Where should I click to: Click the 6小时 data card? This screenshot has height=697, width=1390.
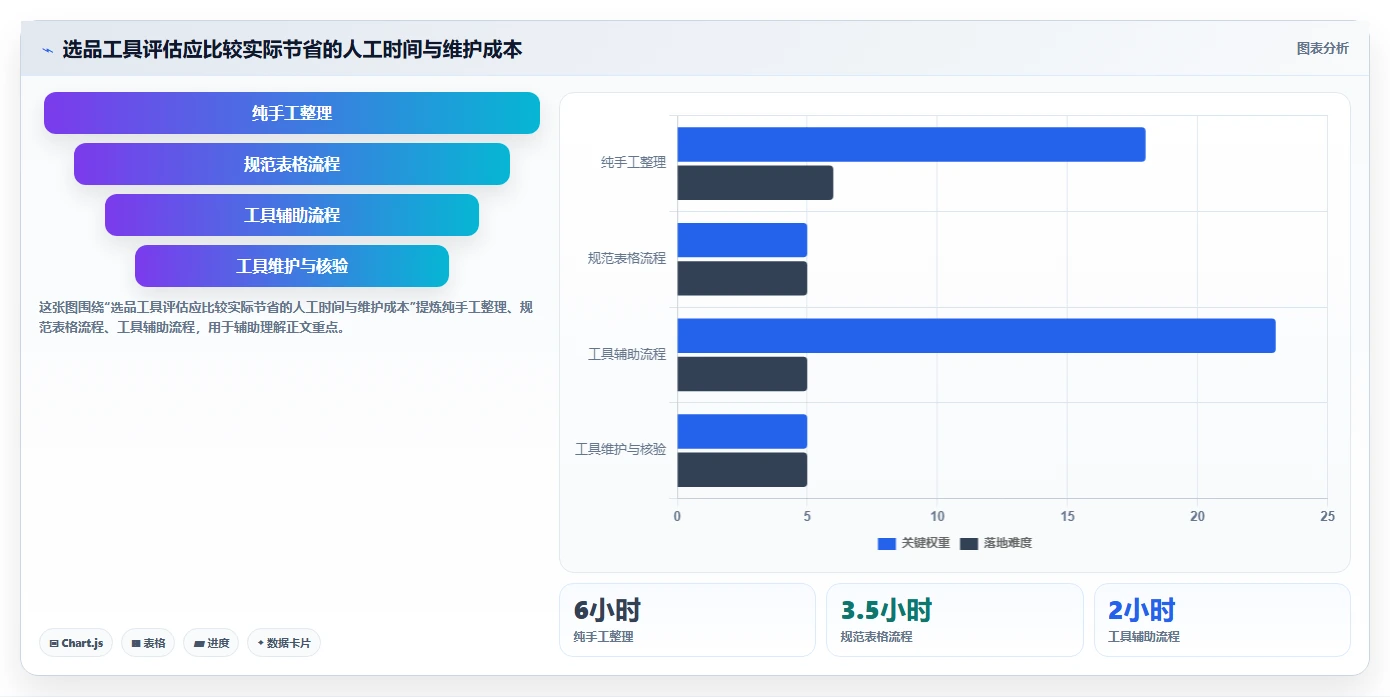[x=687, y=620]
